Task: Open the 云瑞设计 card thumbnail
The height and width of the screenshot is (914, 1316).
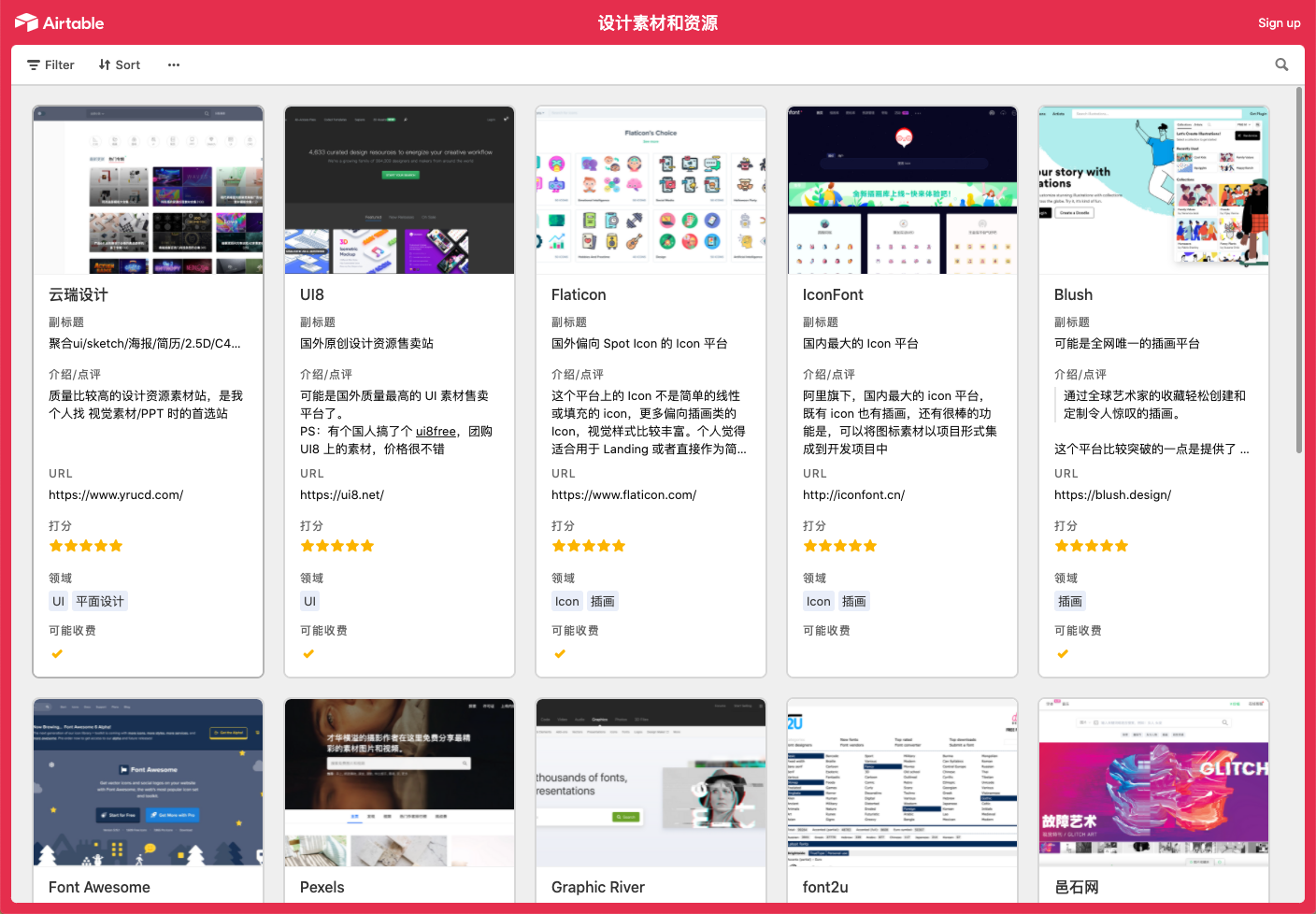Action: pos(148,190)
